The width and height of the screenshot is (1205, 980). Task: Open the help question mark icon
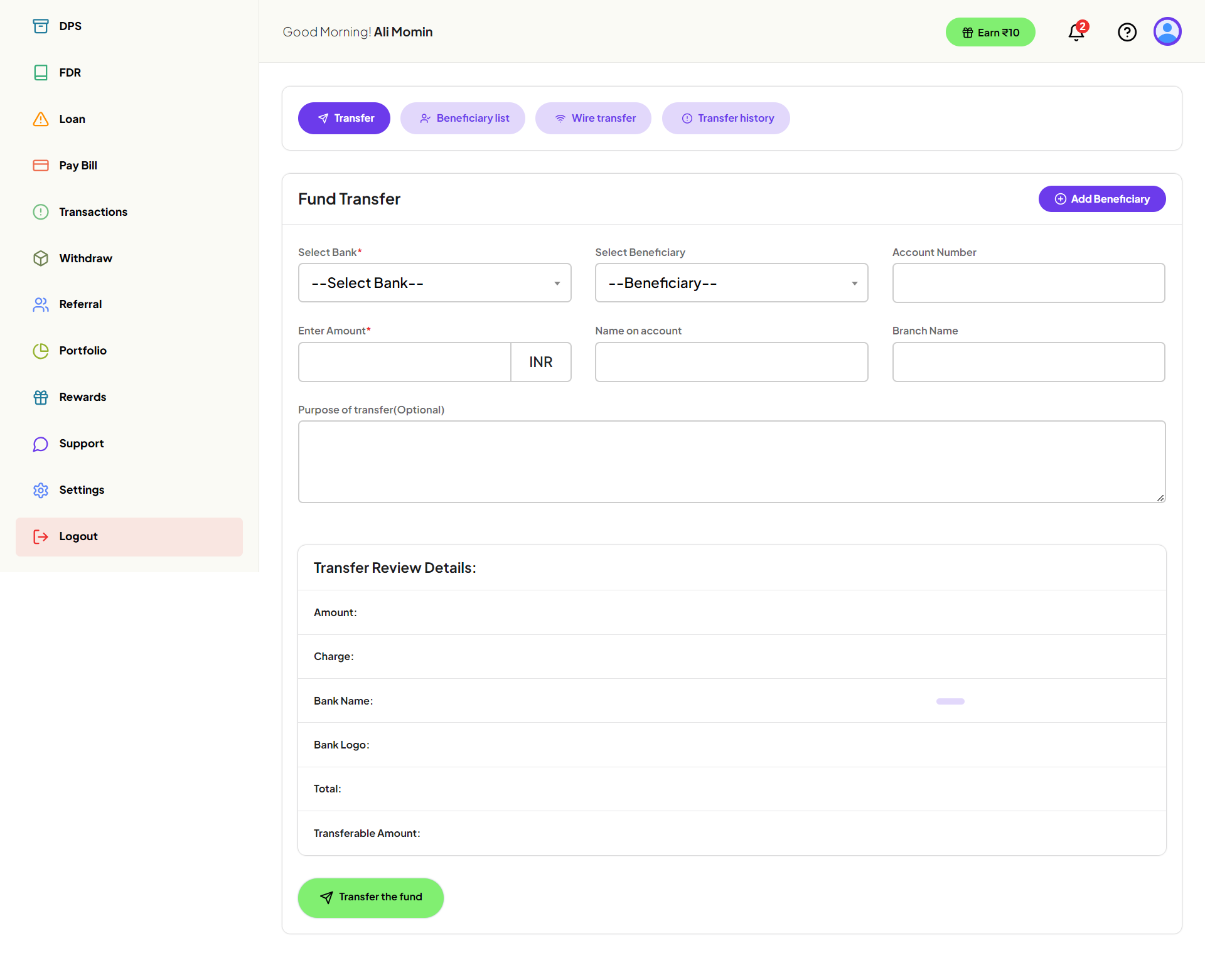1127,32
